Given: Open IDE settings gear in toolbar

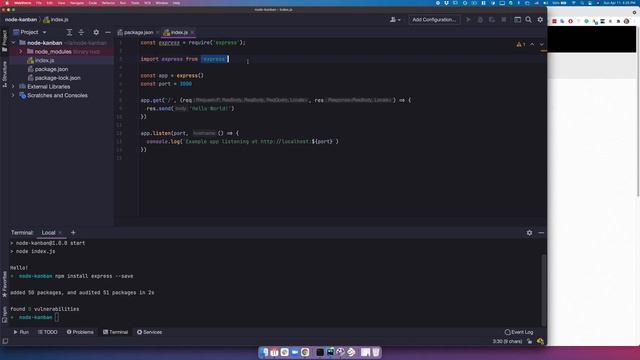Looking at the screenshot, I should (x=540, y=20).
